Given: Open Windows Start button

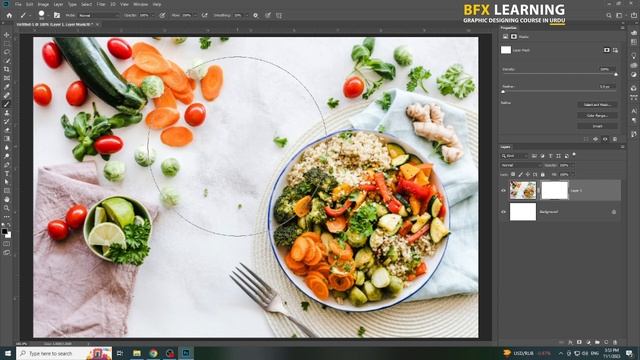Looking at the screenshot, I should [x=7, y=353].
